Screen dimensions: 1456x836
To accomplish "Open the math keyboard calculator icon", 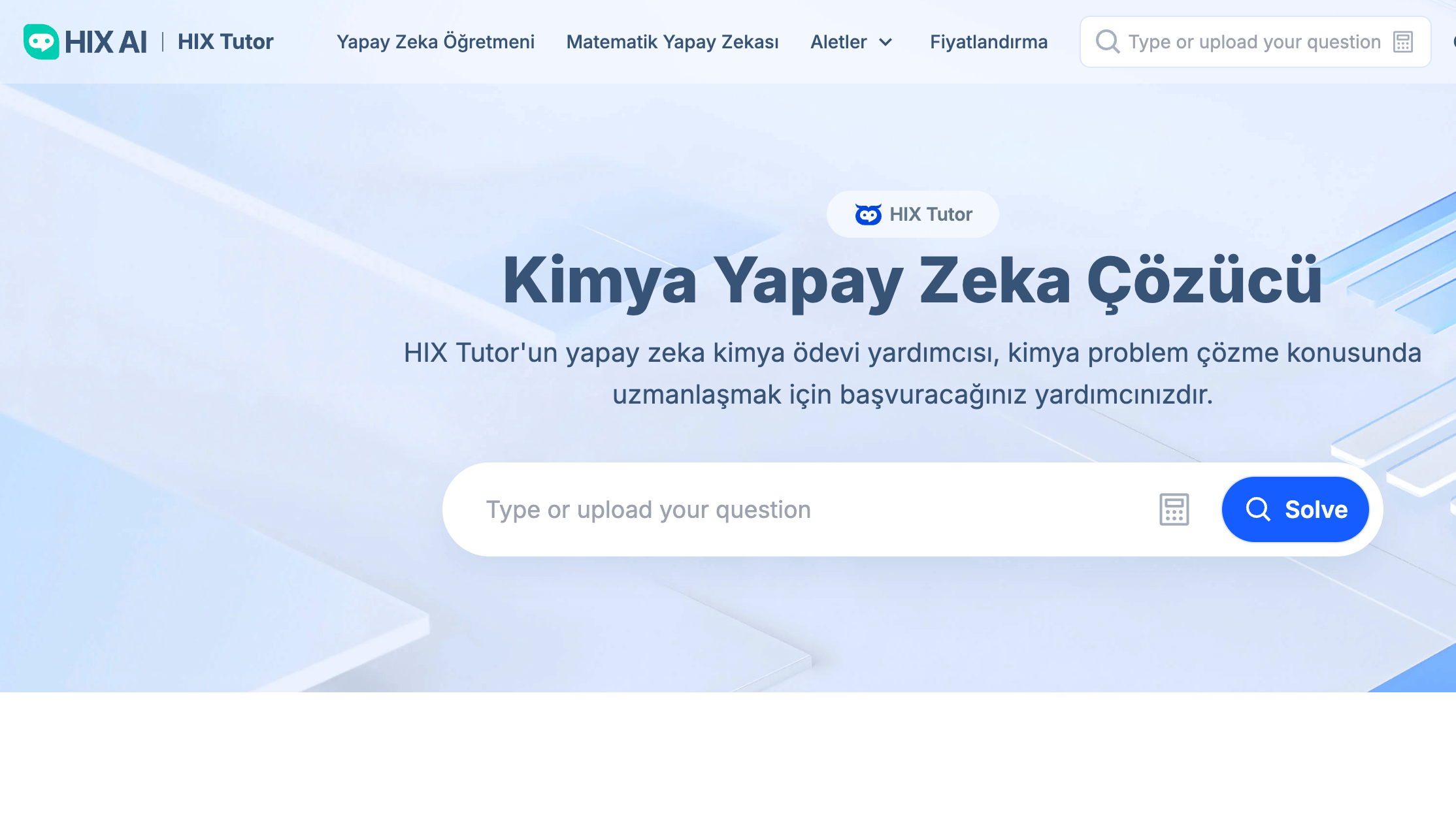I will tap(1174, 509).
